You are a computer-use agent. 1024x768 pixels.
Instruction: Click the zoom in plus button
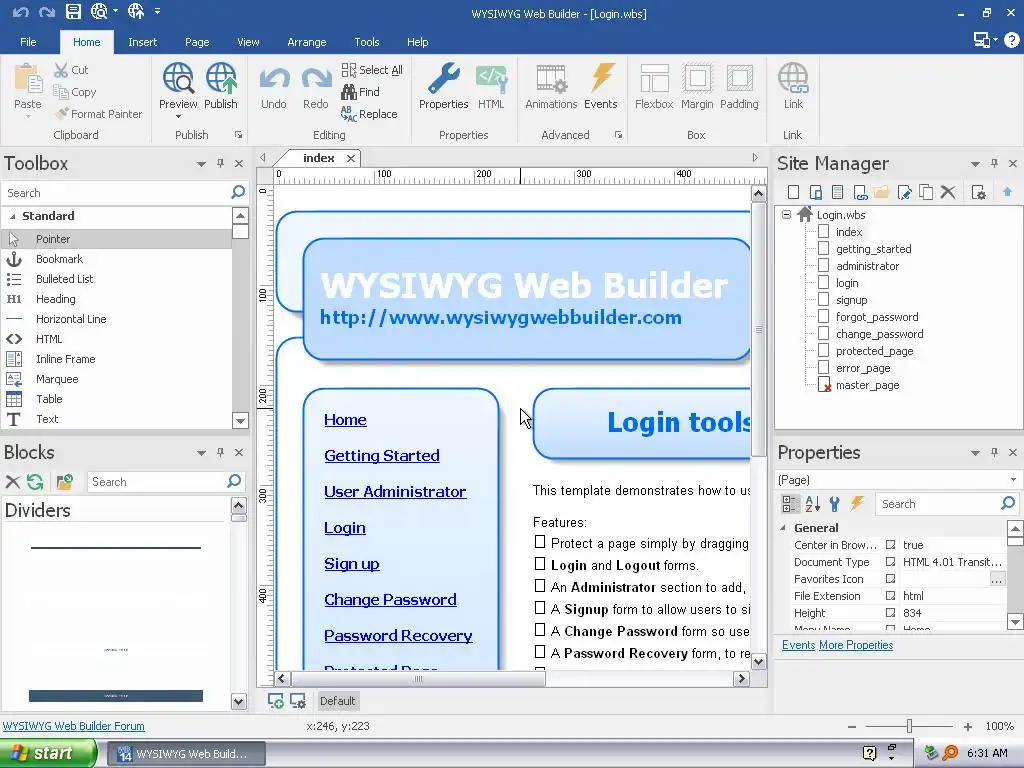[x=967, y=726]
